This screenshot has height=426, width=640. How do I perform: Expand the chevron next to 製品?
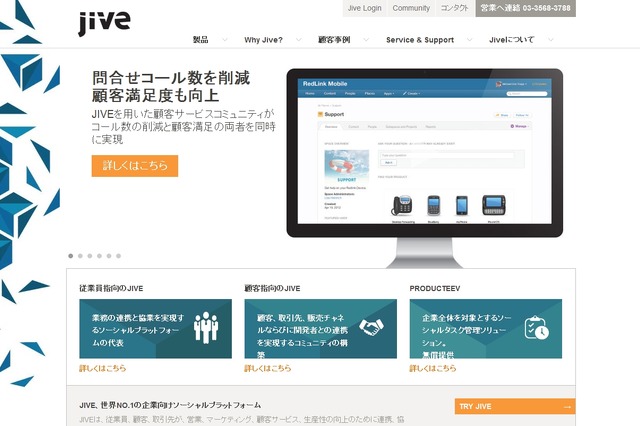click(224, 40)
